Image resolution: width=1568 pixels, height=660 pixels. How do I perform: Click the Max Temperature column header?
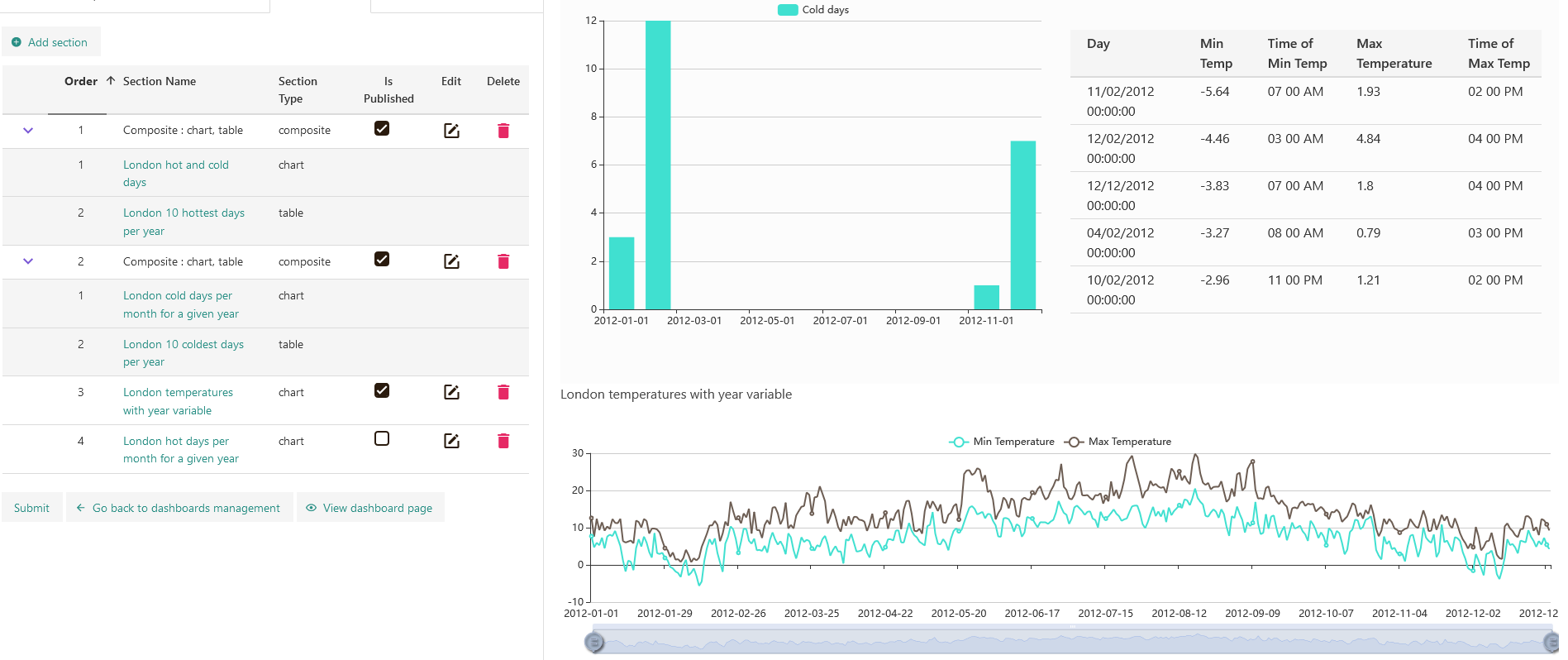click(x=1394, y=54)
